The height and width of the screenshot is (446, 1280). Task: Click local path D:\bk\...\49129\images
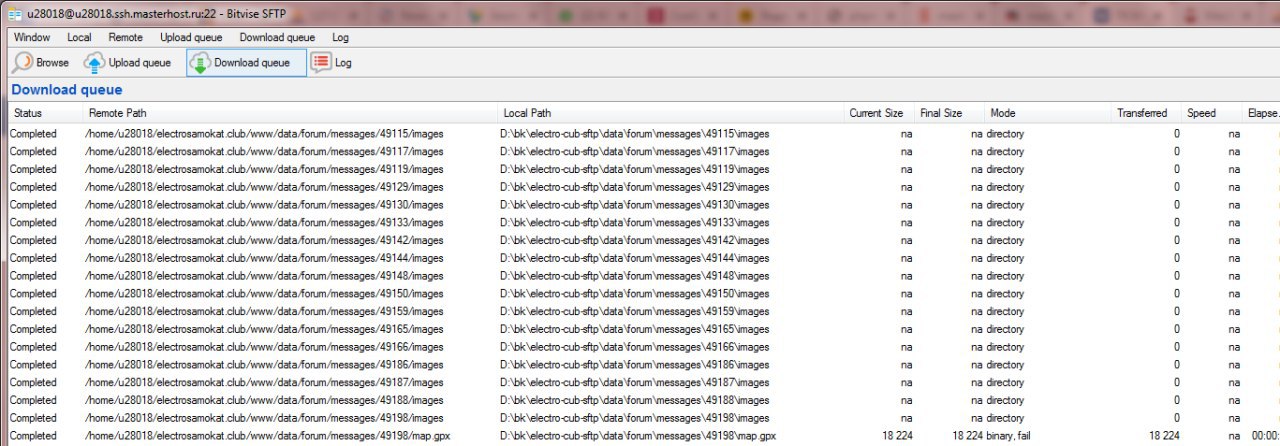(x=634, y=187)
